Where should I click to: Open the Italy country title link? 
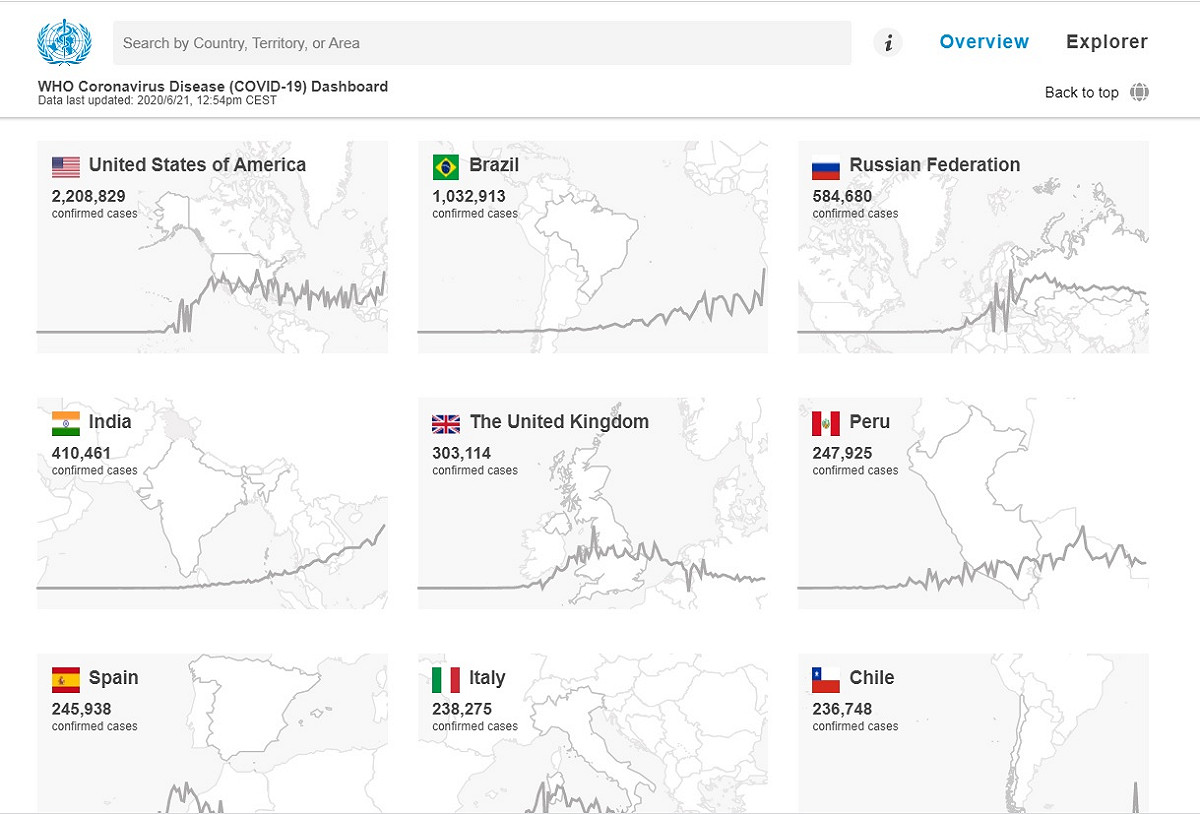pyautogui.click(x=487, y=678)
